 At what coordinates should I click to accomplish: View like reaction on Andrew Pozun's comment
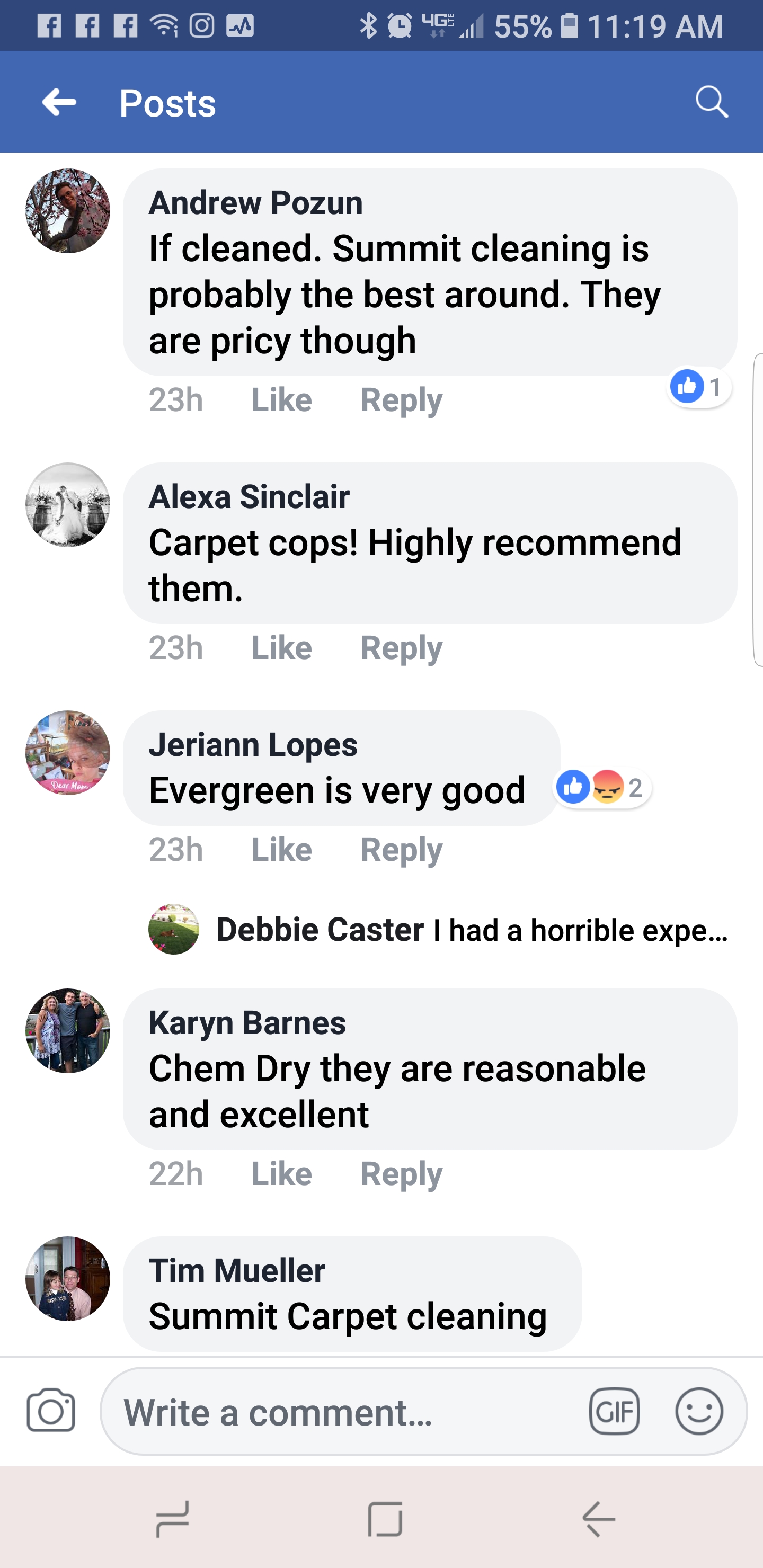coord(698,387)
